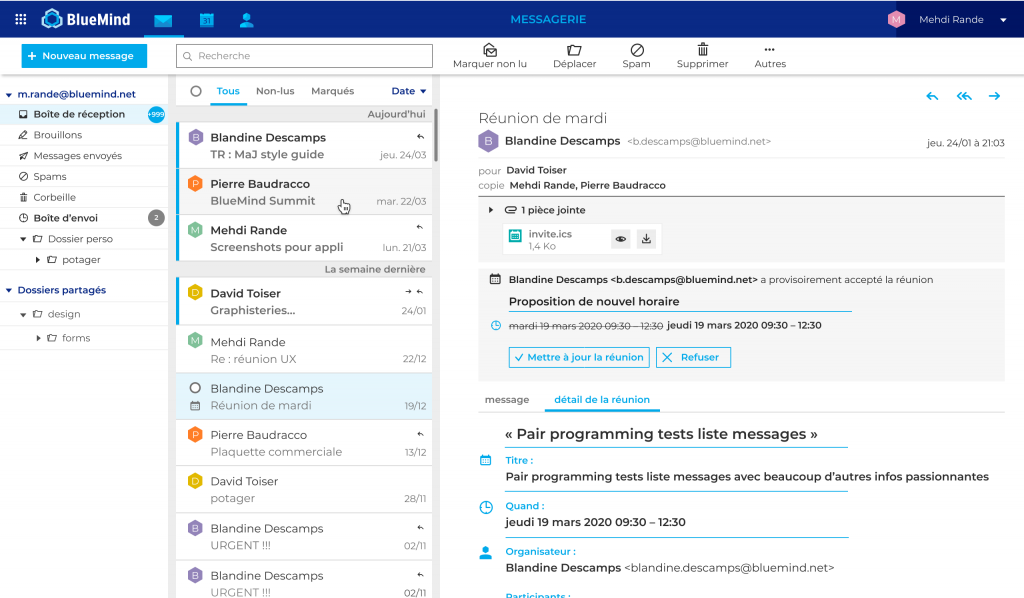The width and height of the screenshot is (1024, 598).
Task: Open the calendar app icon in header
Action: pyautogui.click(x=206, y=20)
